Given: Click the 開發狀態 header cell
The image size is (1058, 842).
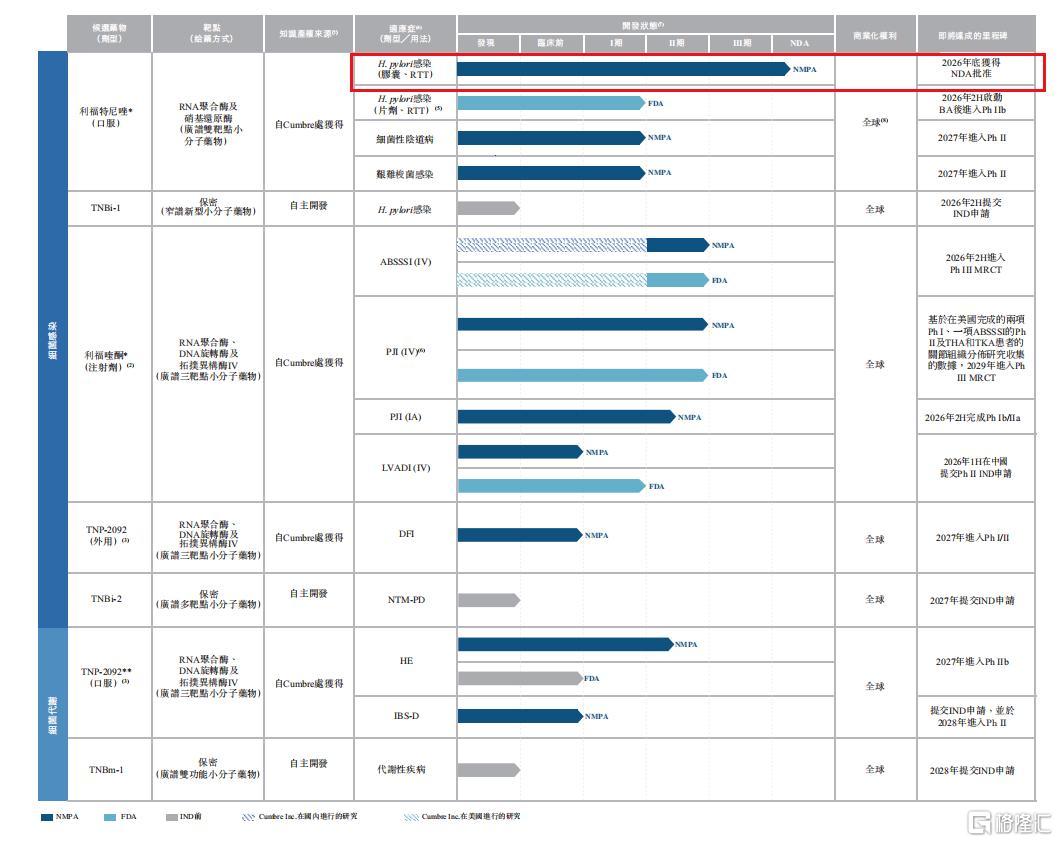Looking at the screenshot, I should pos(645,25).
